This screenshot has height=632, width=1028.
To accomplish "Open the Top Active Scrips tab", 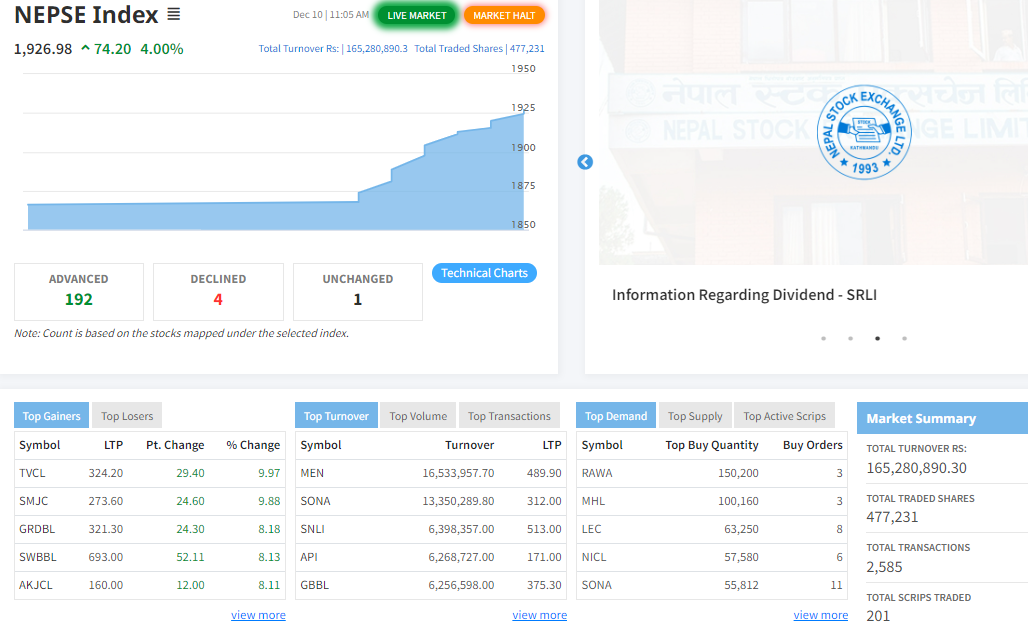I will click(784, 416).
